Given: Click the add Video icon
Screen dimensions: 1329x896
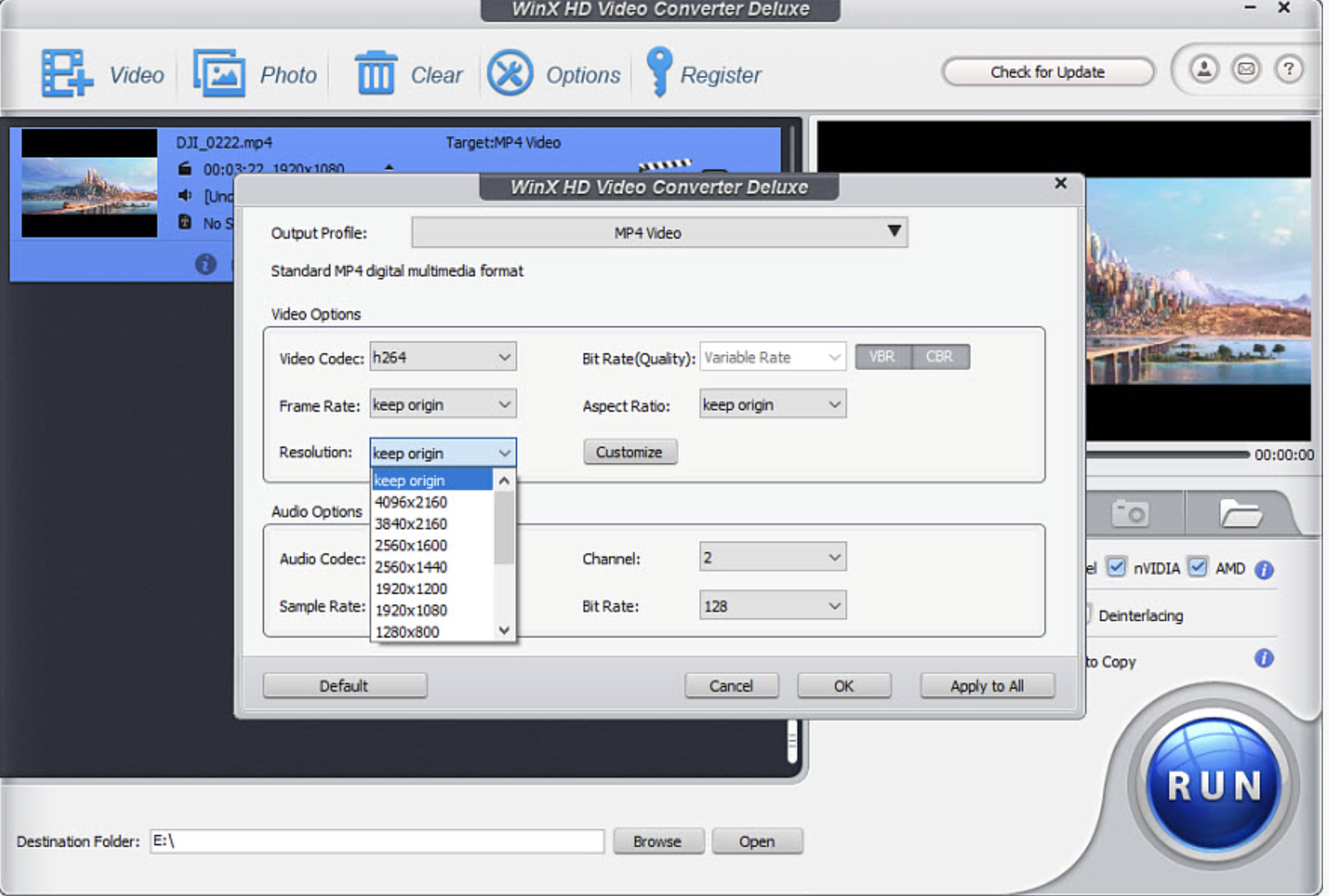Looking at the screenshot, I should pos(67,73).
